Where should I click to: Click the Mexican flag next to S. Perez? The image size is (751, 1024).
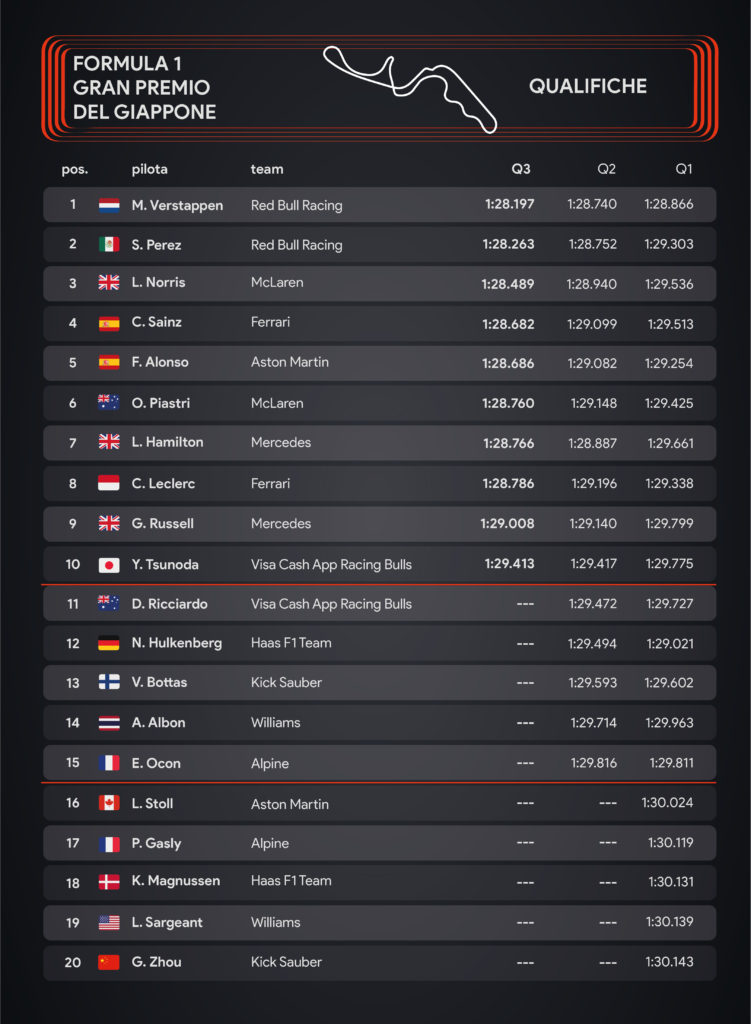[108, 244]
